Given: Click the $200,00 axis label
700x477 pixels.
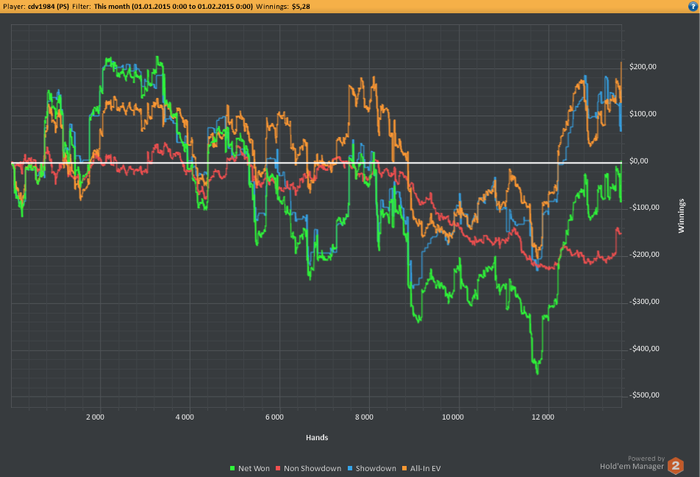Looking at the screenshot, I should click(643, 67).
